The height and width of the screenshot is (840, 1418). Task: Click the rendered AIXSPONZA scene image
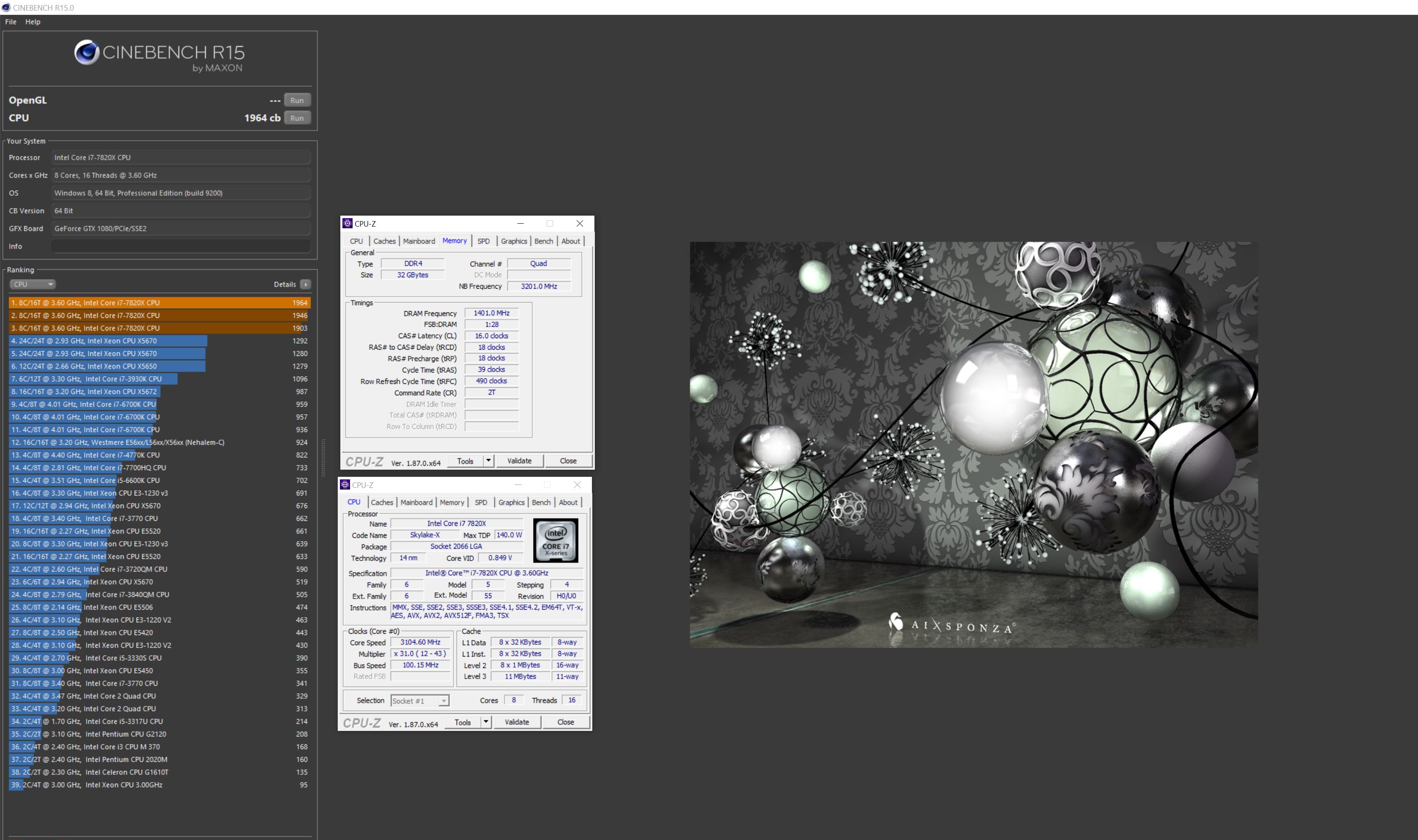[974, 445]
